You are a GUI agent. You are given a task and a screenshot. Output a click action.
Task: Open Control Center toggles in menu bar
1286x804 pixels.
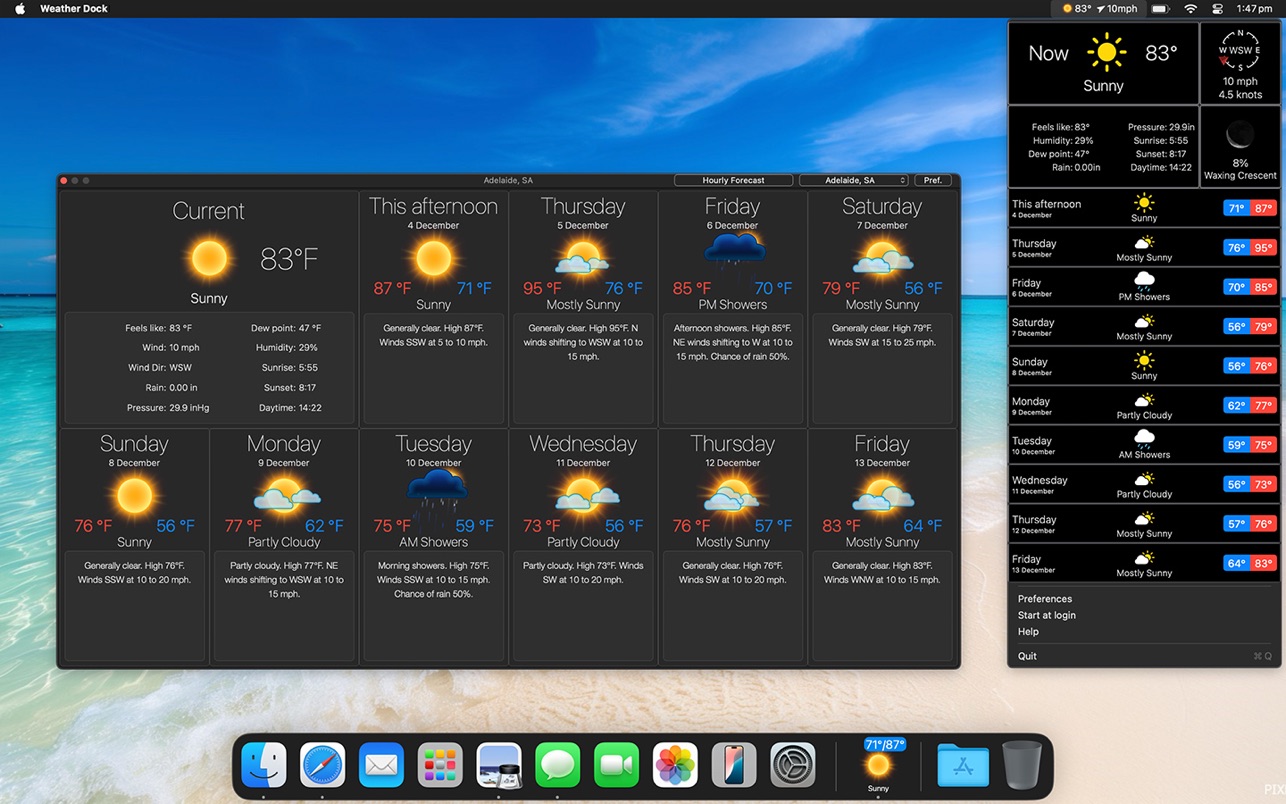click(1218, 9)
